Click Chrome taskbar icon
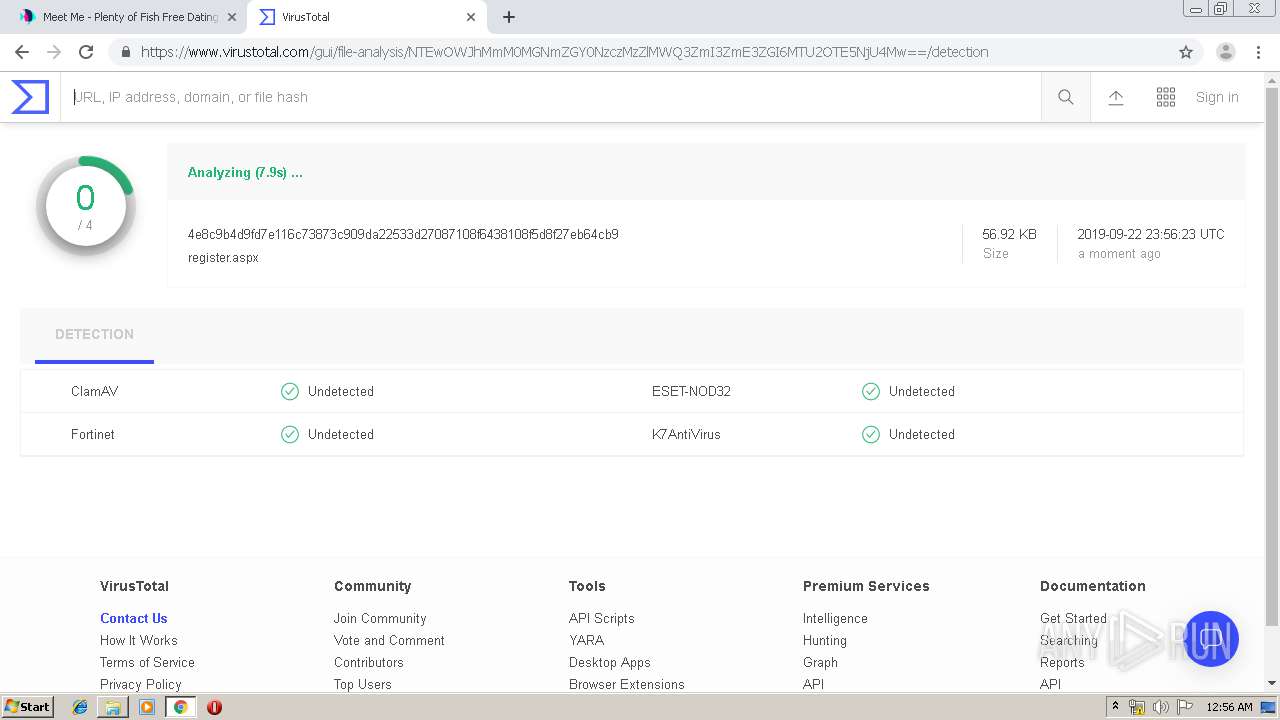Image resolution: width=1280 pixels, height=720 pixels. coord(180,707)
